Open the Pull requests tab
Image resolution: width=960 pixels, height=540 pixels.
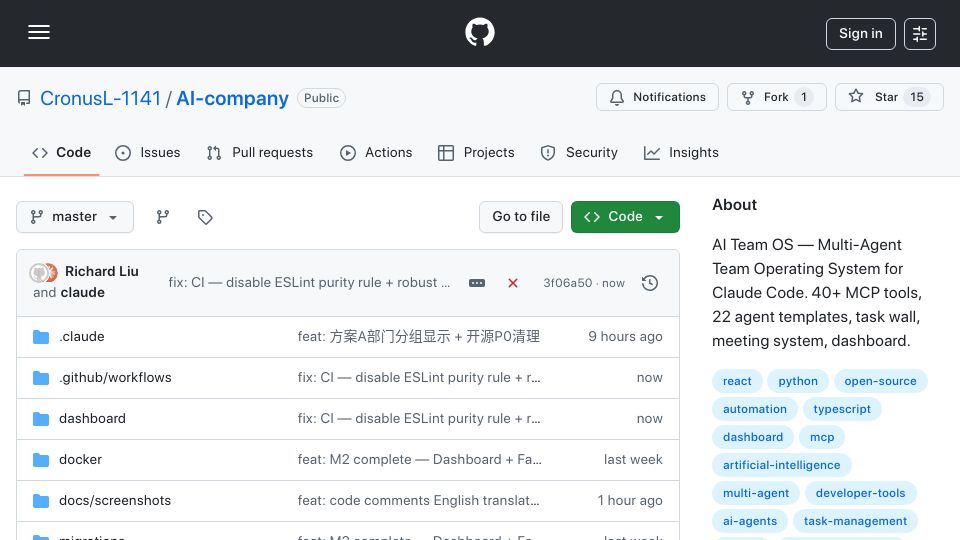[260, 152]
